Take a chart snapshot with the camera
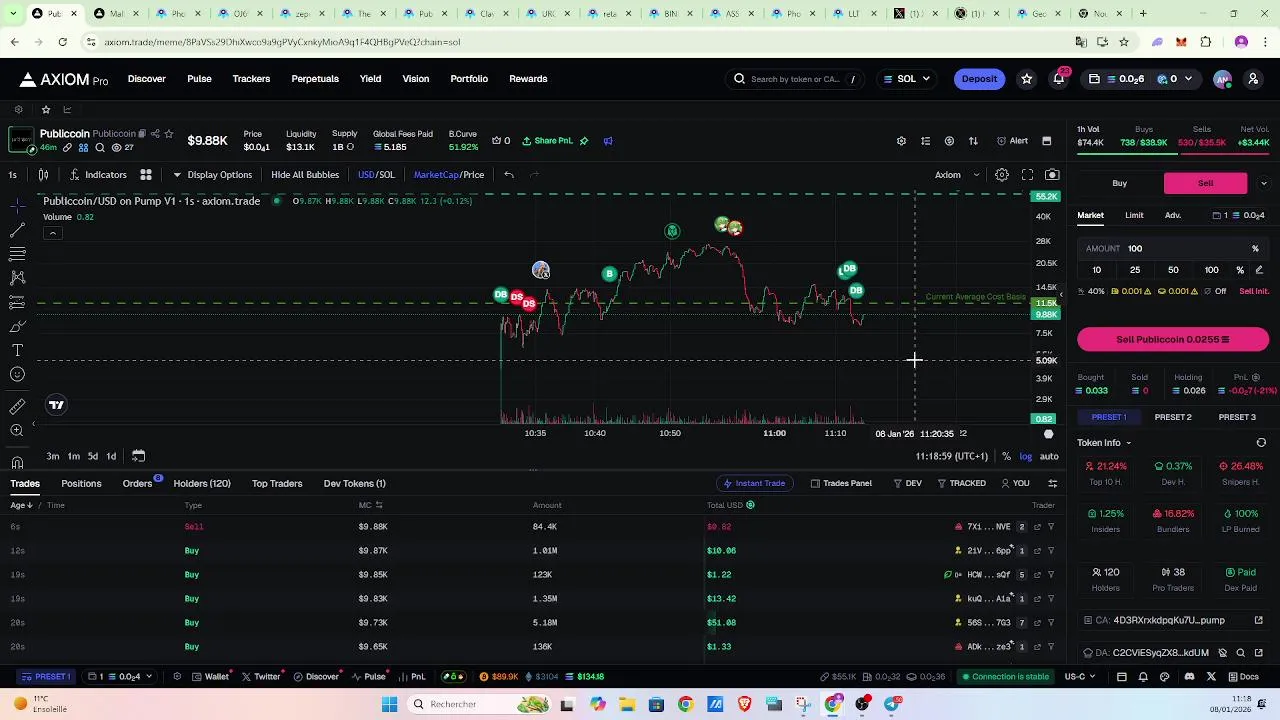The image size is (1280, 720). coord(1052,174)
